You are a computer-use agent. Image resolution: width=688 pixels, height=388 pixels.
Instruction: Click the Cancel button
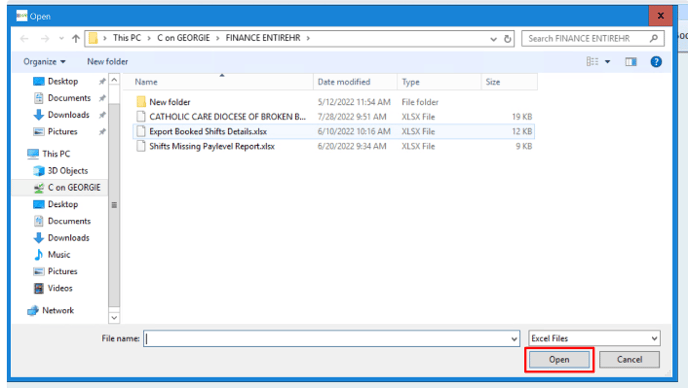[629, 359]
